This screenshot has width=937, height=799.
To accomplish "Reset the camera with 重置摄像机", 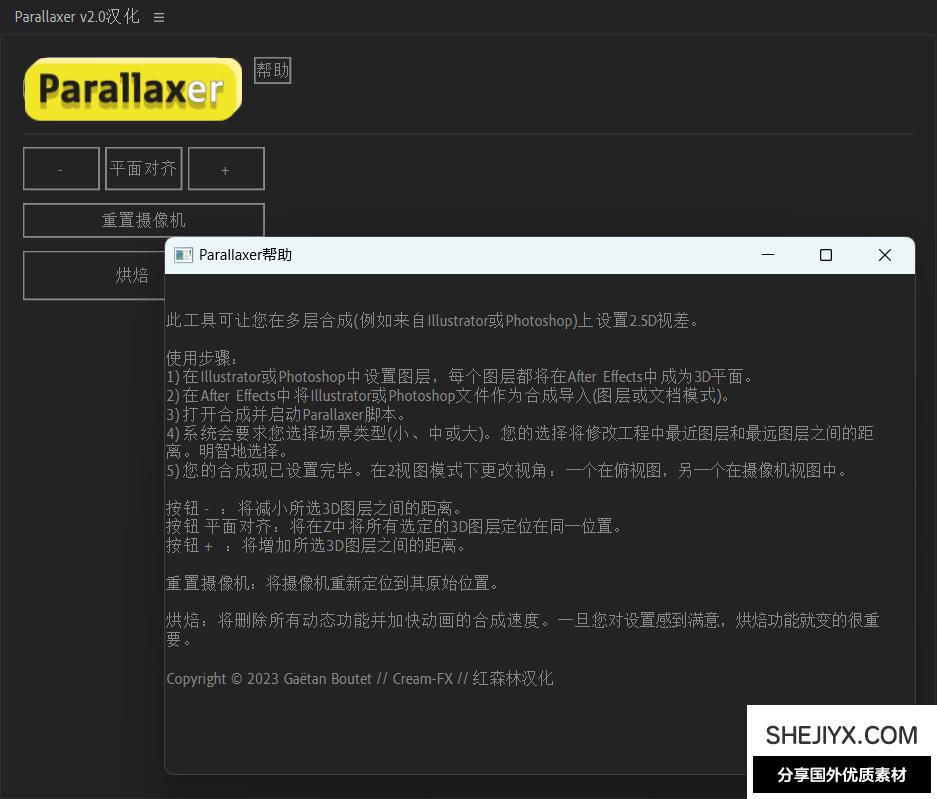I will [143, 220].
